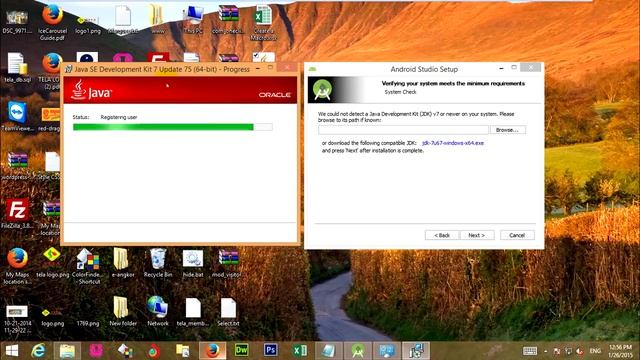This screenshot has width=640, height=360.
Task: Open the Windows Start button
Action: (x=11, y=351)
